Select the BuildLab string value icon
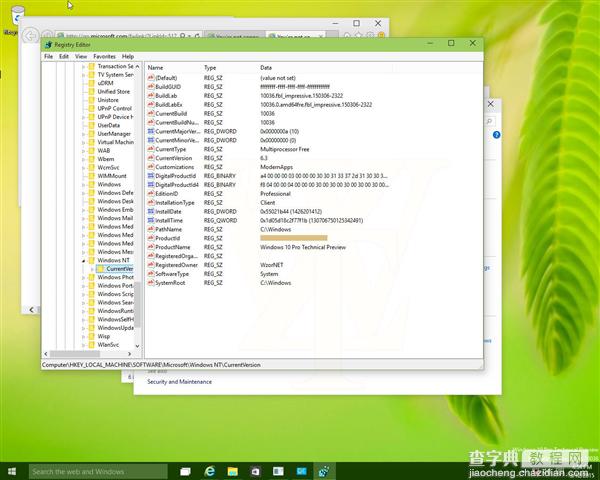The image size is (600, 480). 151,96
